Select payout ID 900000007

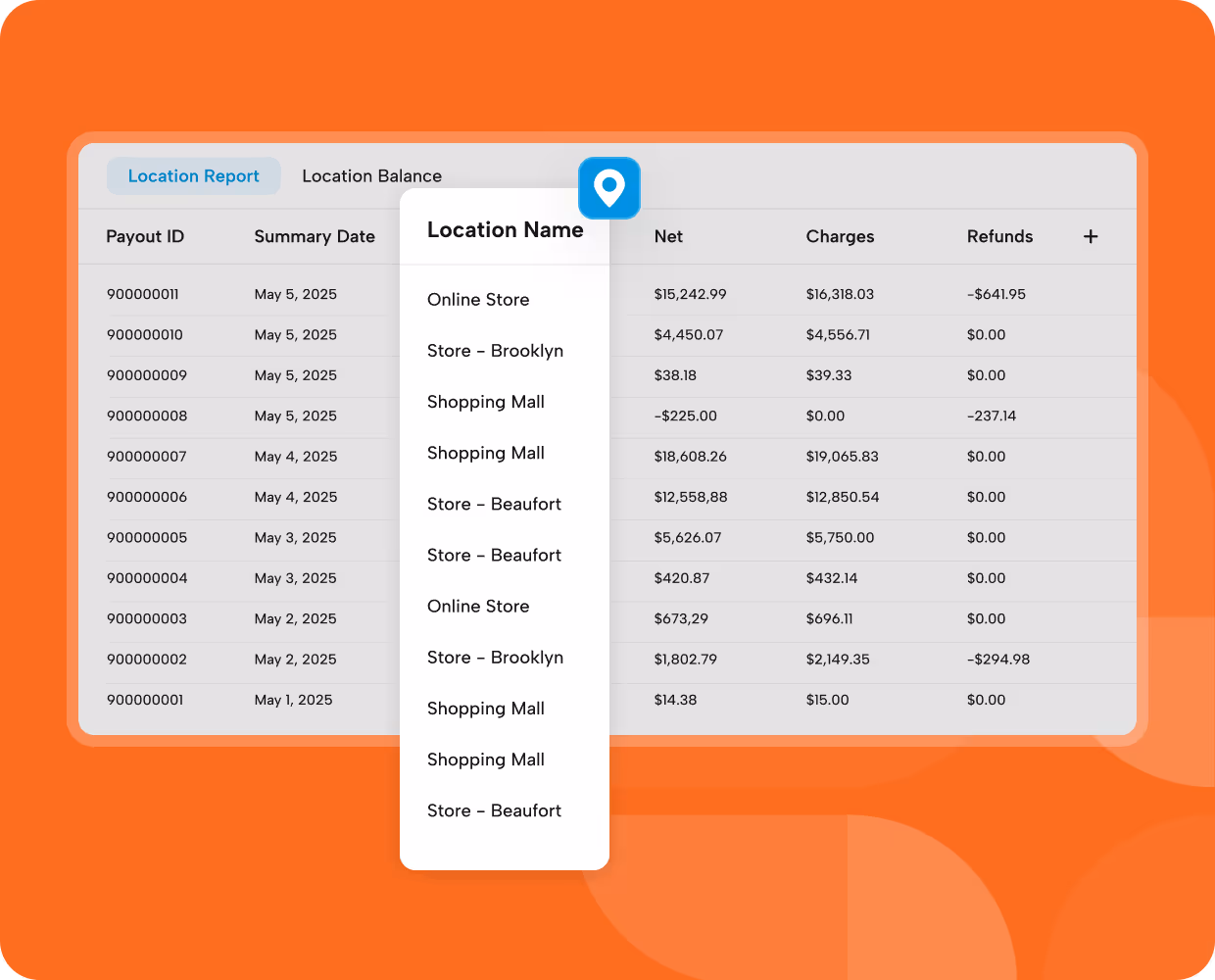[x=147, y=457]
